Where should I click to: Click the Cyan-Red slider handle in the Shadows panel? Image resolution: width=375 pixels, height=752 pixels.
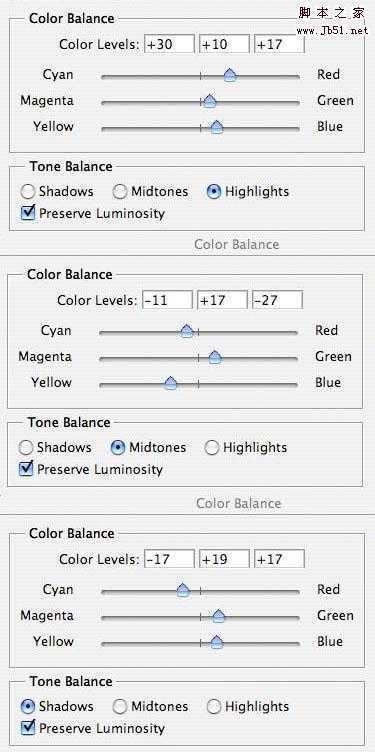[x=183, y=590]
